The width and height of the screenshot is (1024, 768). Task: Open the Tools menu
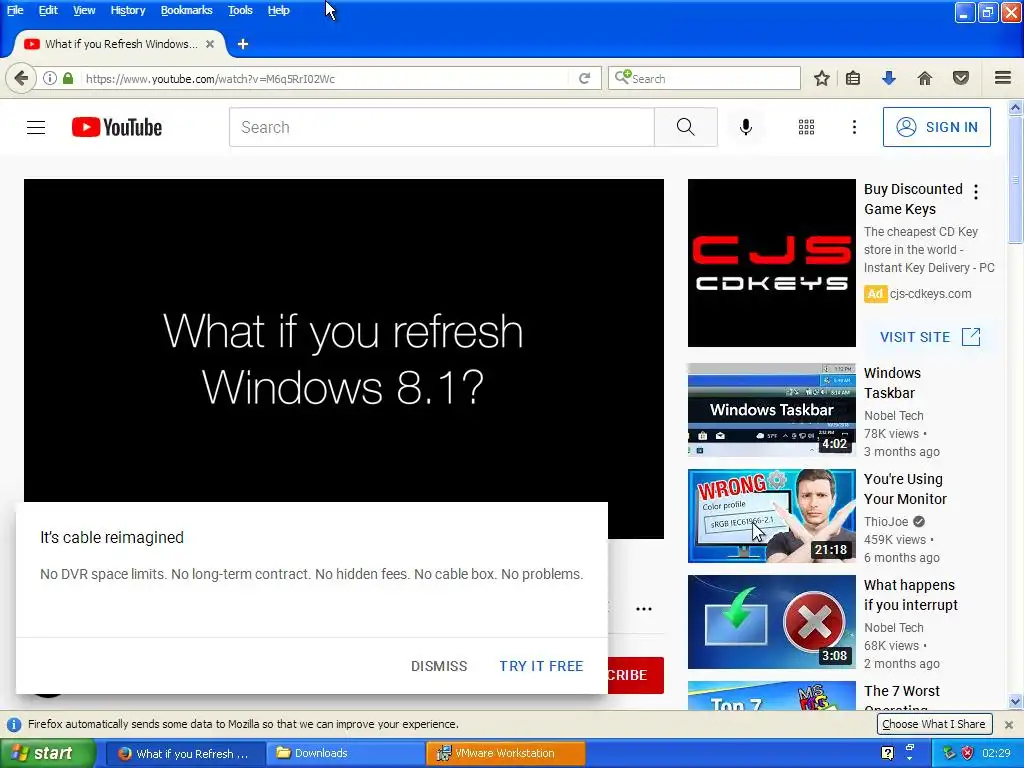click(240, 10)
